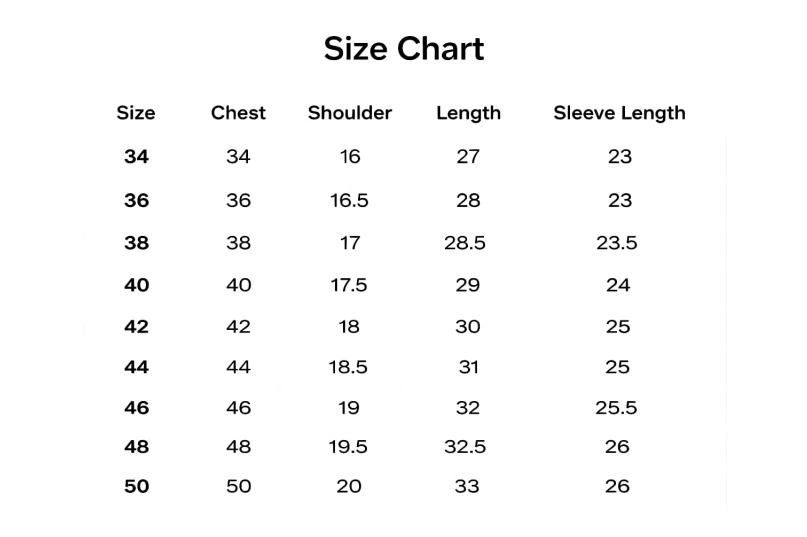Click the Size column header

136,113
